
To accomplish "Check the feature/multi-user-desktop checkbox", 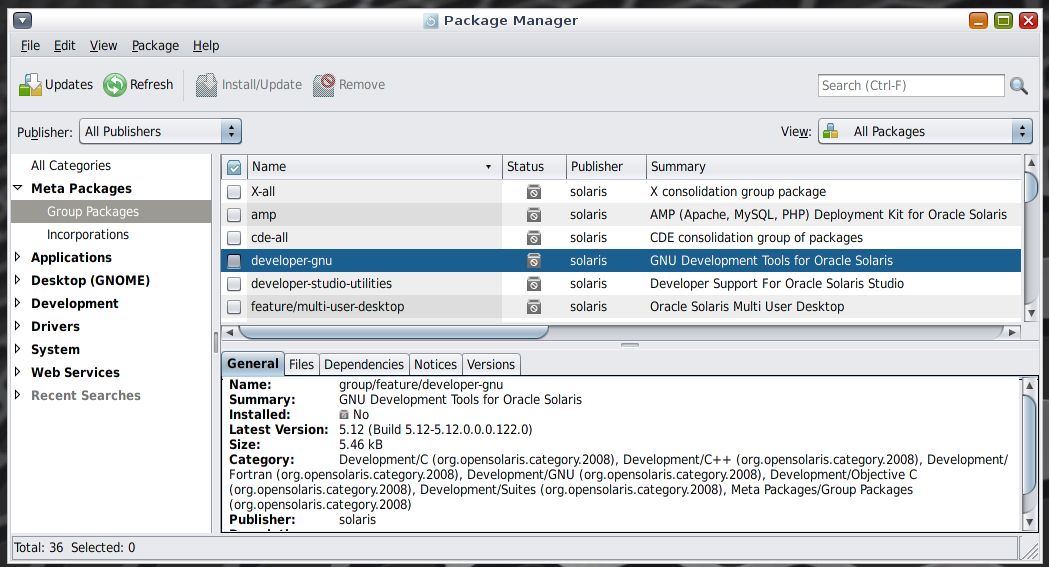I will [x=234, y=307].
